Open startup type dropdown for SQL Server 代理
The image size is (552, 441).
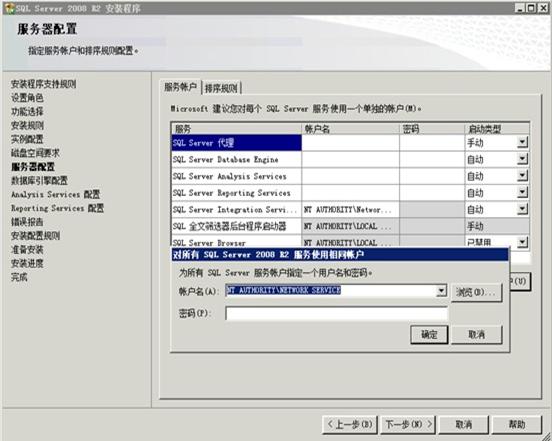tap(522, 143)
